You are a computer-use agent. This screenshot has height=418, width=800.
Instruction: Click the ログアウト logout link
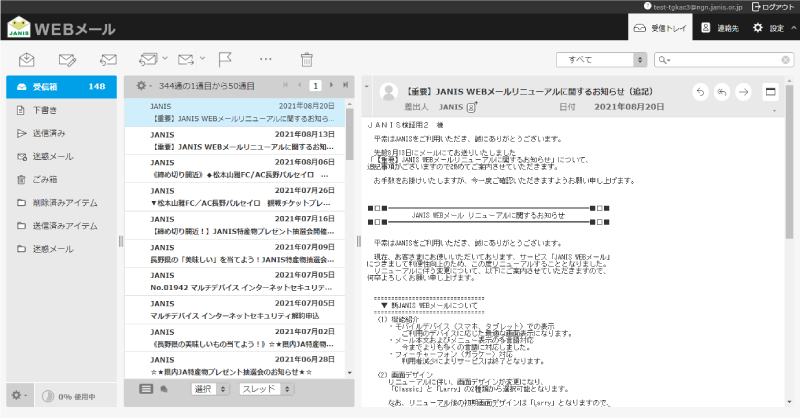[772, 7]
